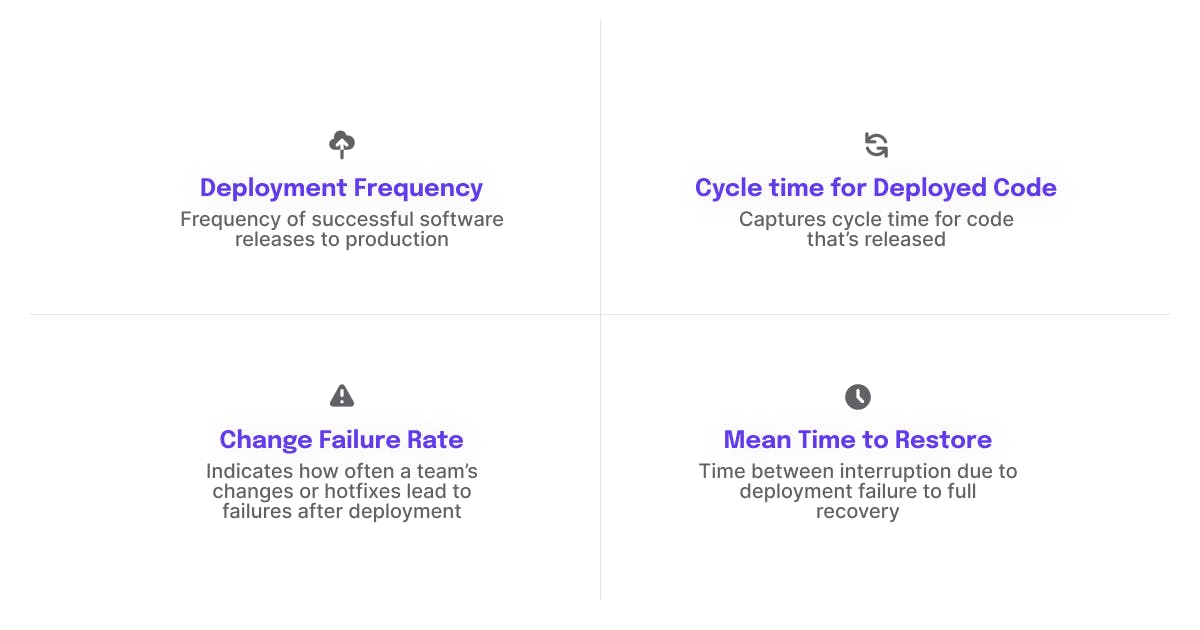Click the 'that's released' text line
Screen dimensions: 1200x630
(x=875, y=240)
